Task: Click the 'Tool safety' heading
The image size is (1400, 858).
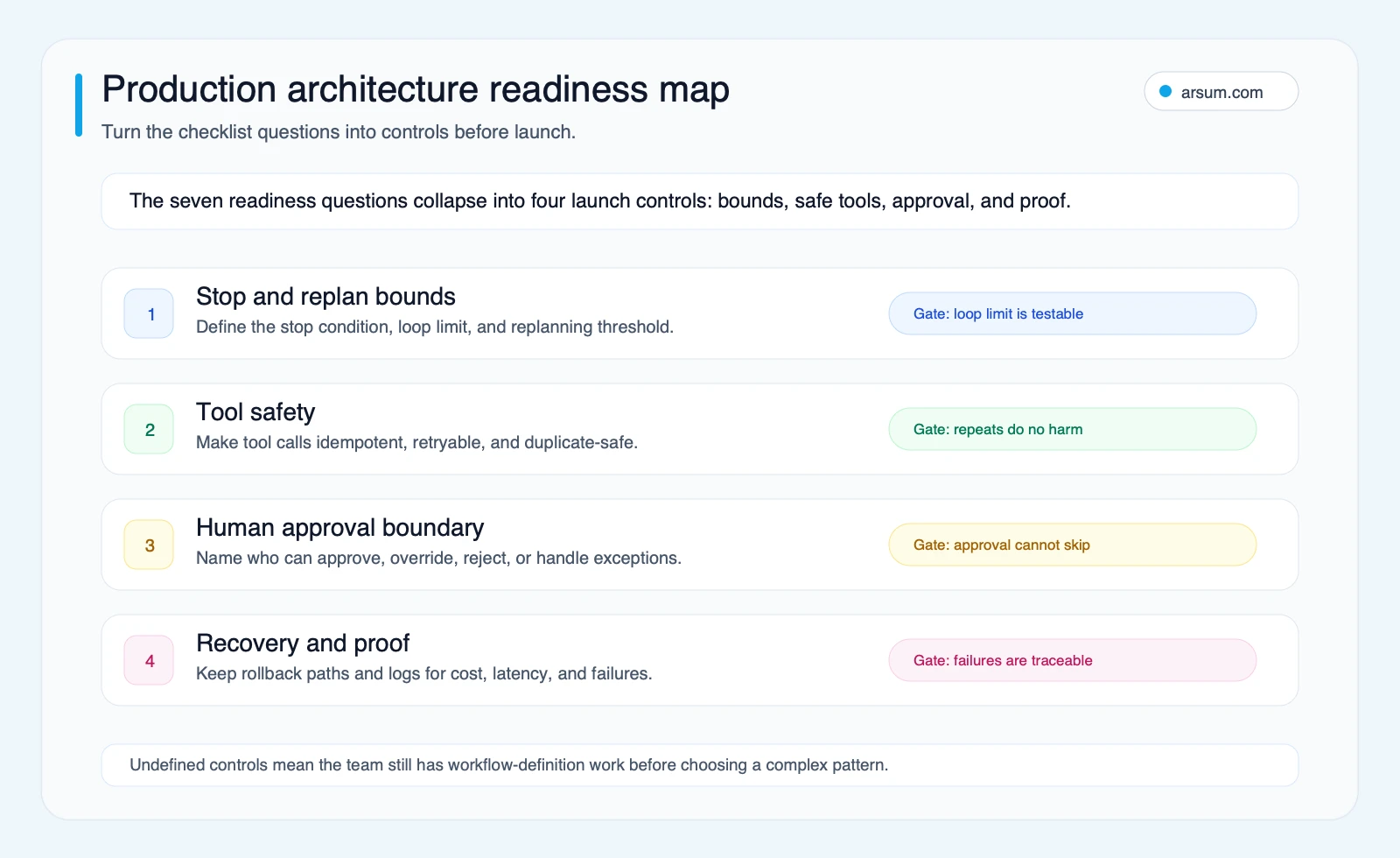Action: [x=255, y=411]
